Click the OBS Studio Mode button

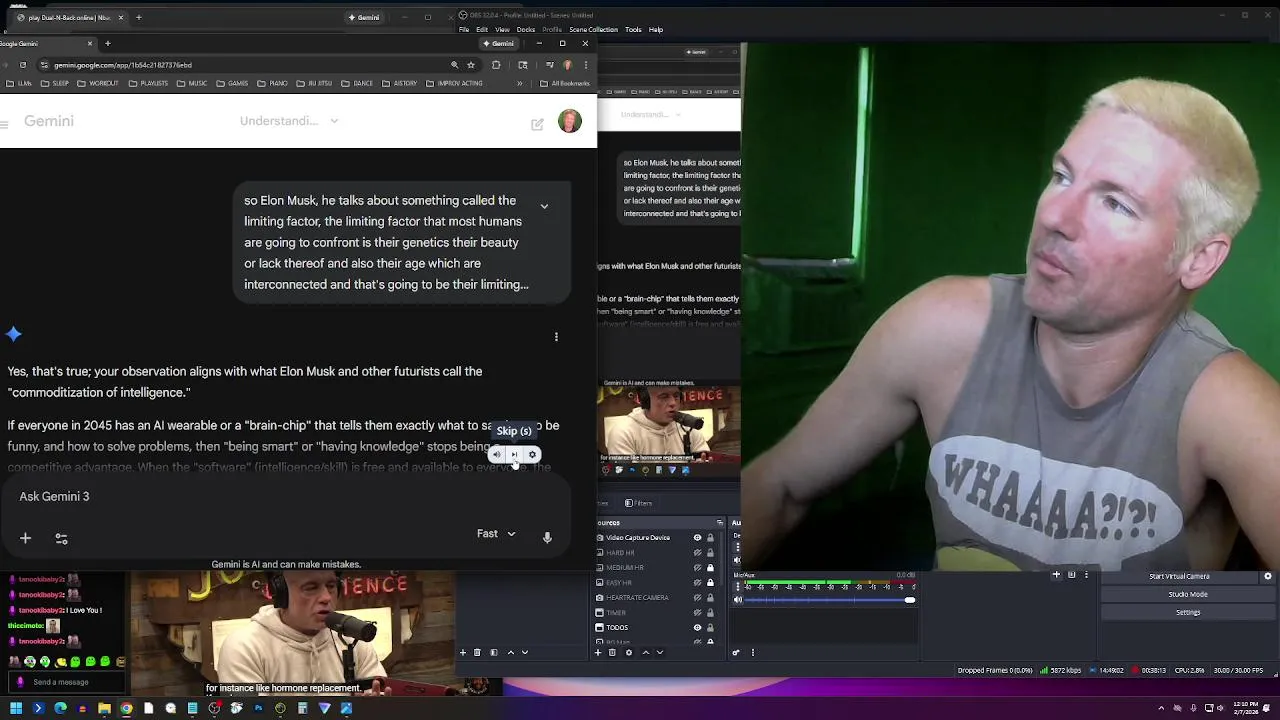(x=1188, y=594)
